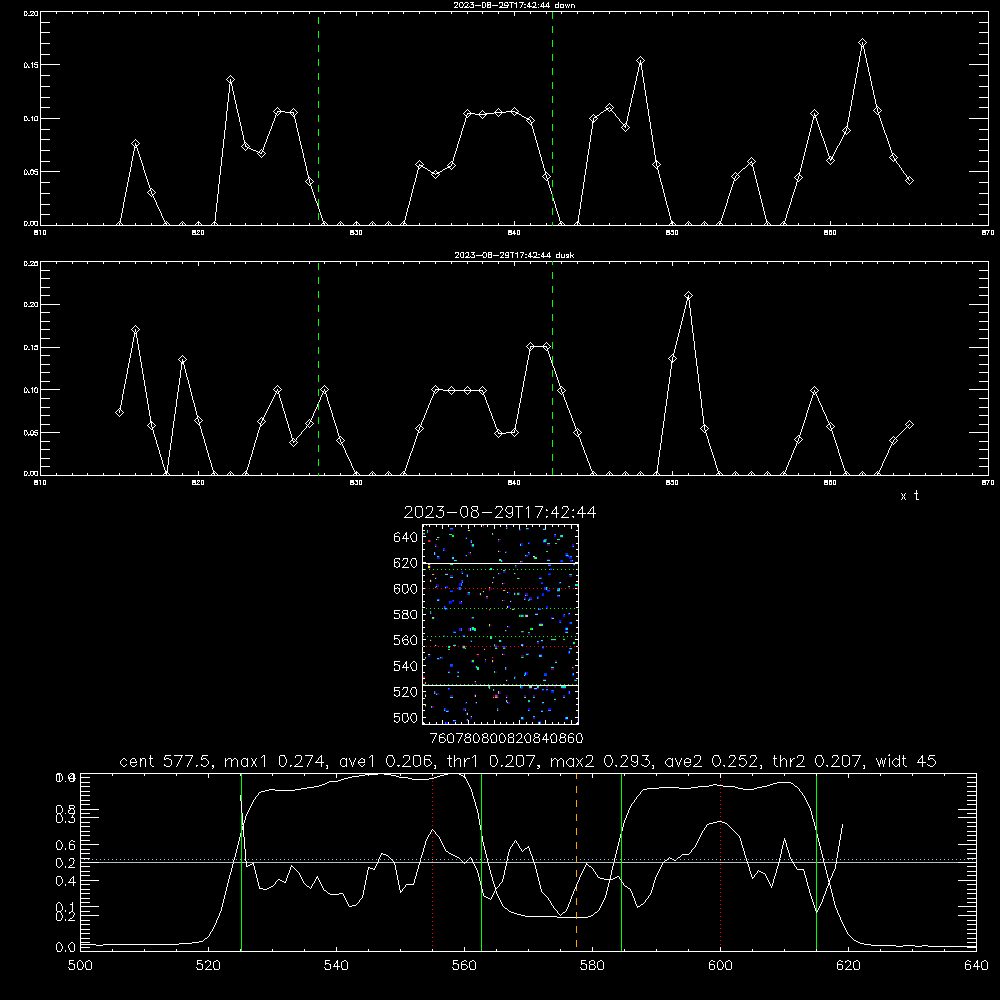
Task: Click second green dashed line in dawn plot
Action: pyautogui.click(x=552, y=118)
